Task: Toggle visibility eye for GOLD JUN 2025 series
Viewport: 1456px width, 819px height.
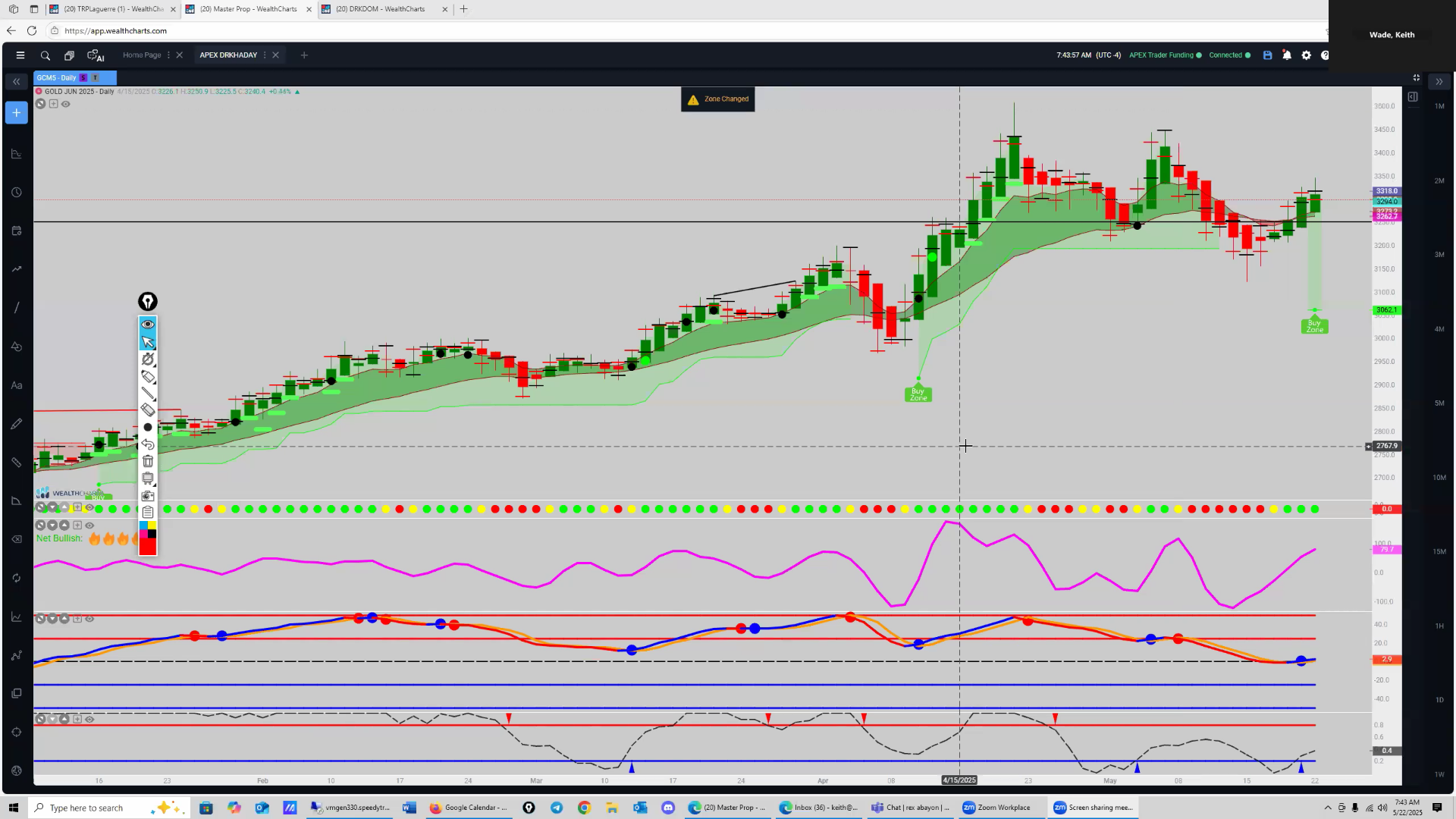Action: pyautogui.click(x=66, y=104)
